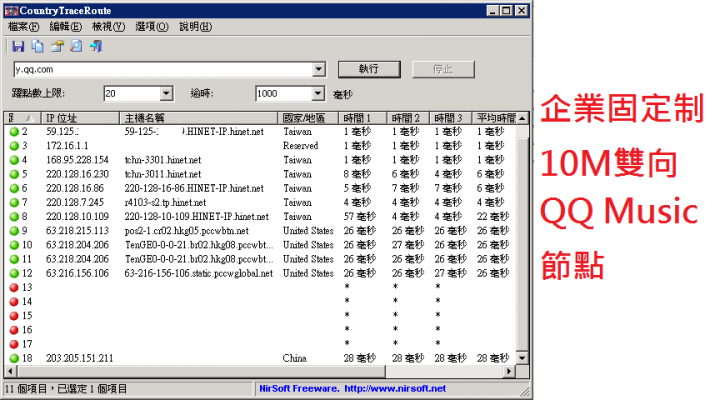720x400 pixels.
Task: Click the 執行 button
Action: (369, 69)
